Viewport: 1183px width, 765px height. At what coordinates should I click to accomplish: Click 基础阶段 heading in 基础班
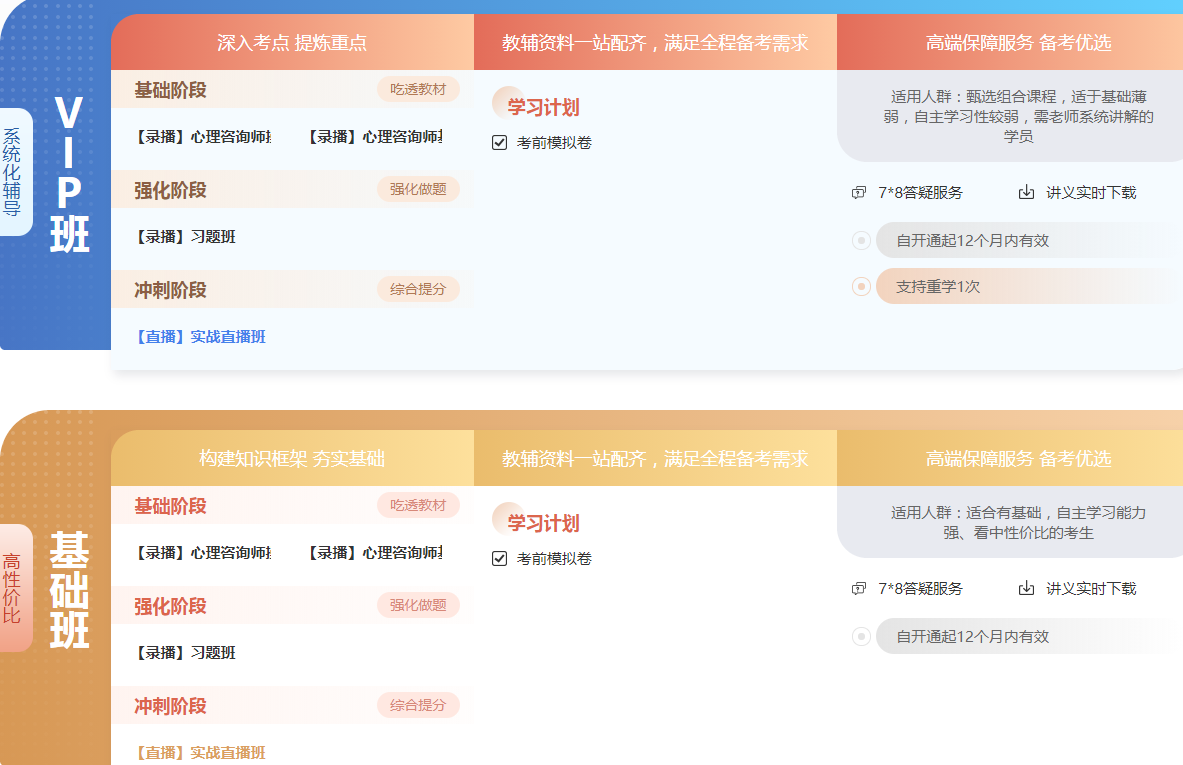(x=171, y=505)
